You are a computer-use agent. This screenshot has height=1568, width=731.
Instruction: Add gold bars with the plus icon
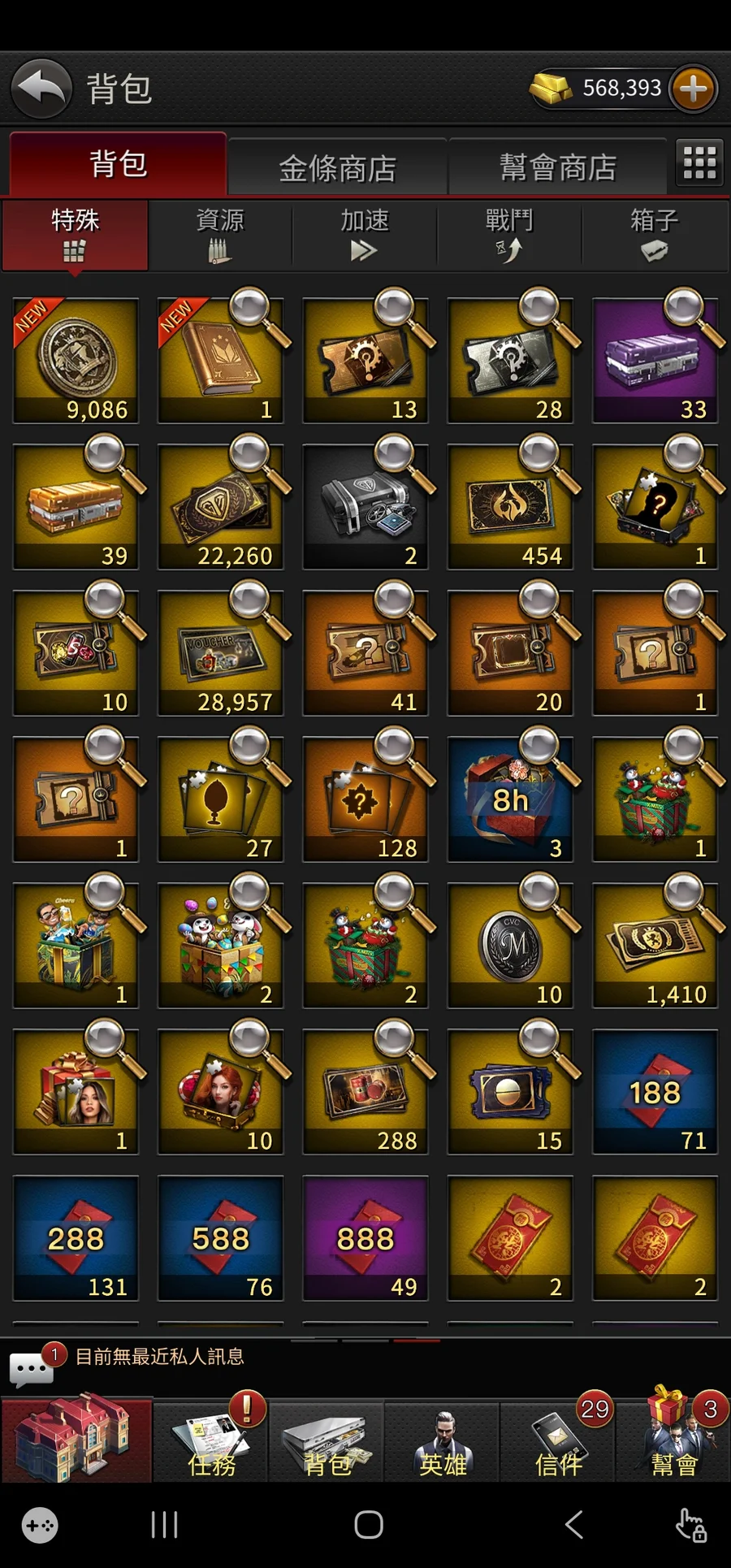tap(693, 88)
